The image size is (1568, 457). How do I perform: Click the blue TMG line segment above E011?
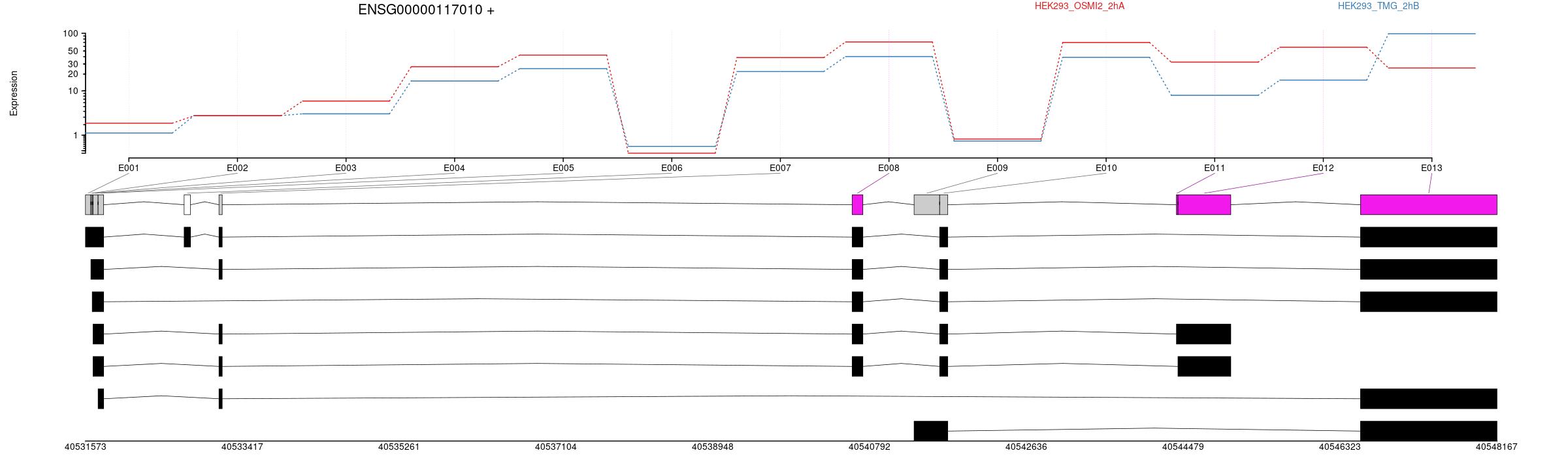1215,95
